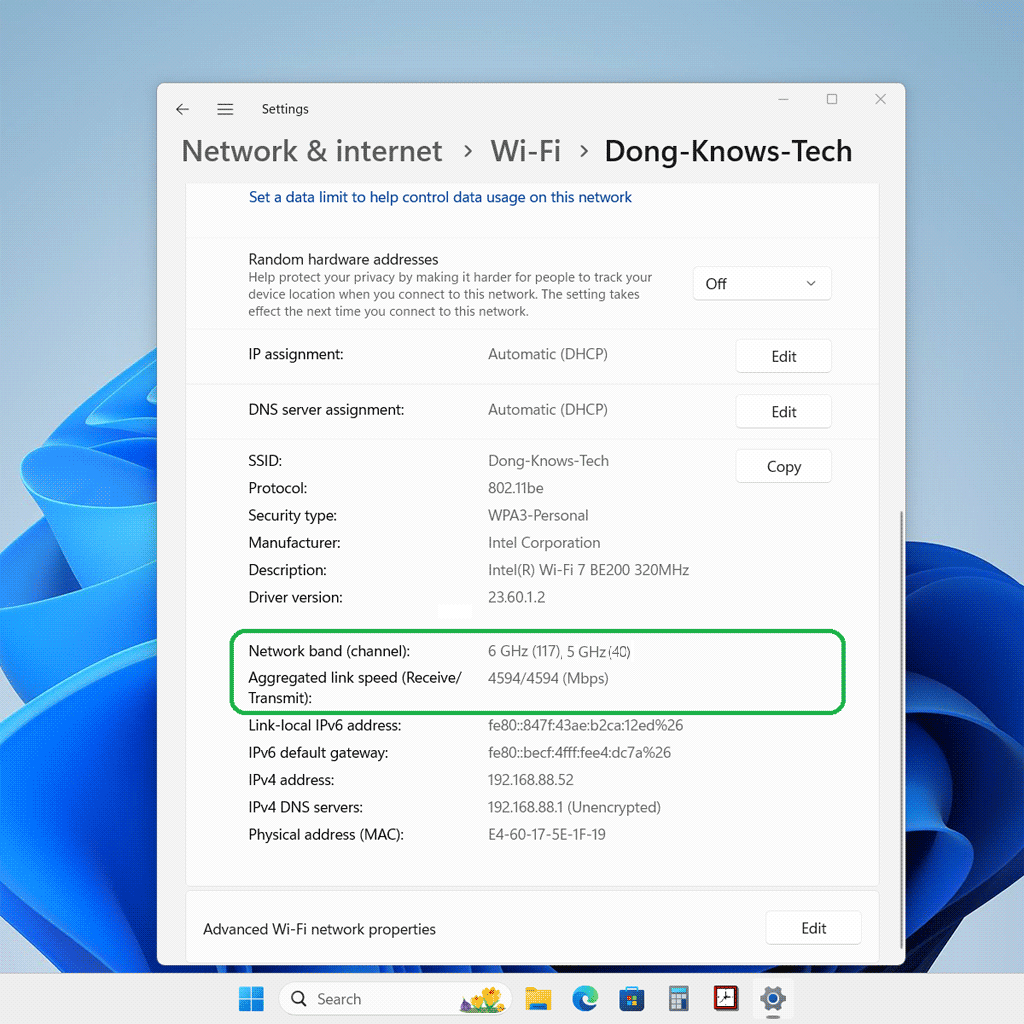Open the hamburger navigation menu

click(225, 109)
